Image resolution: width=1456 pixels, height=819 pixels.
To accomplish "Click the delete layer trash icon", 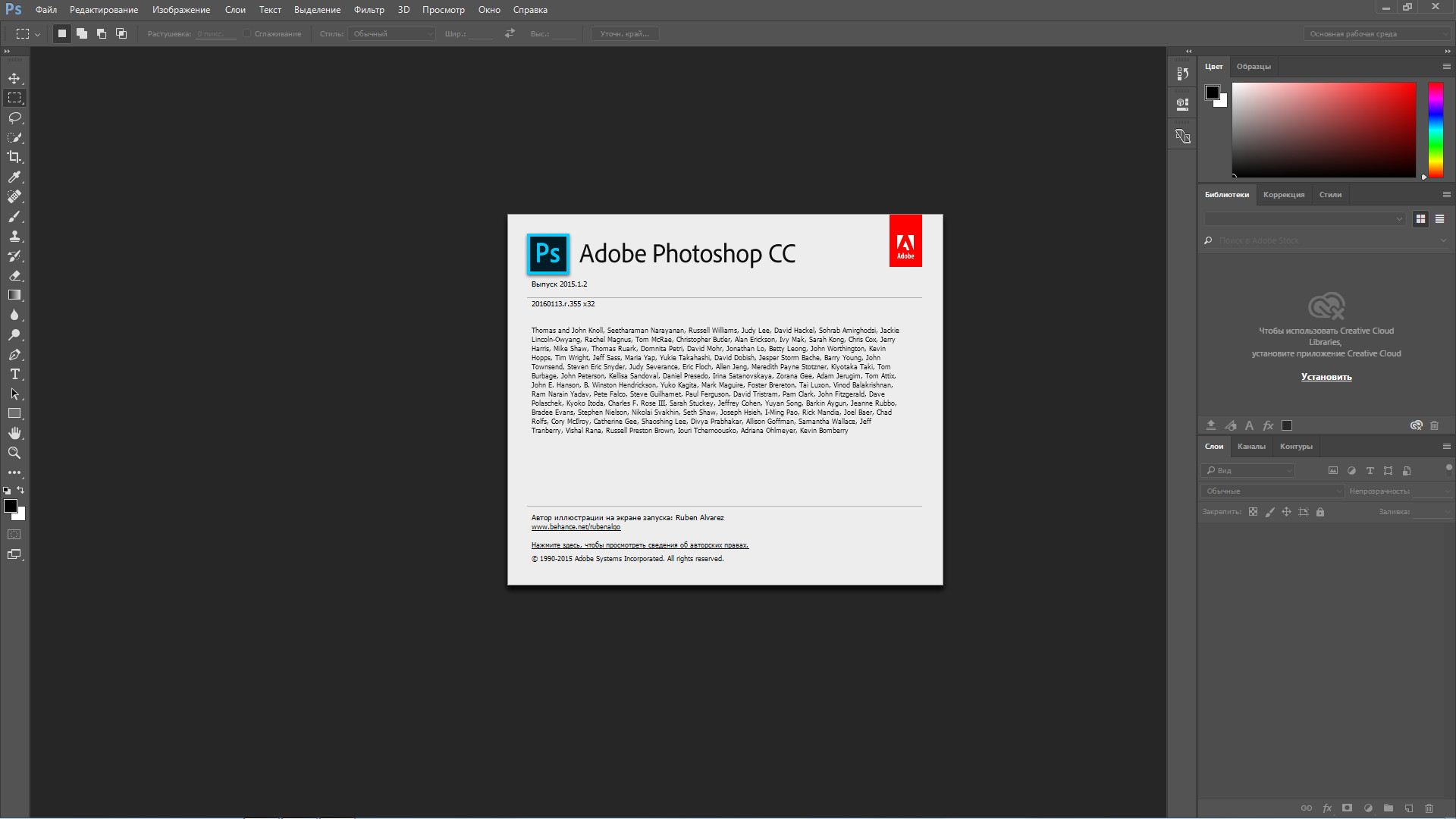I will tap(1429, 808).
